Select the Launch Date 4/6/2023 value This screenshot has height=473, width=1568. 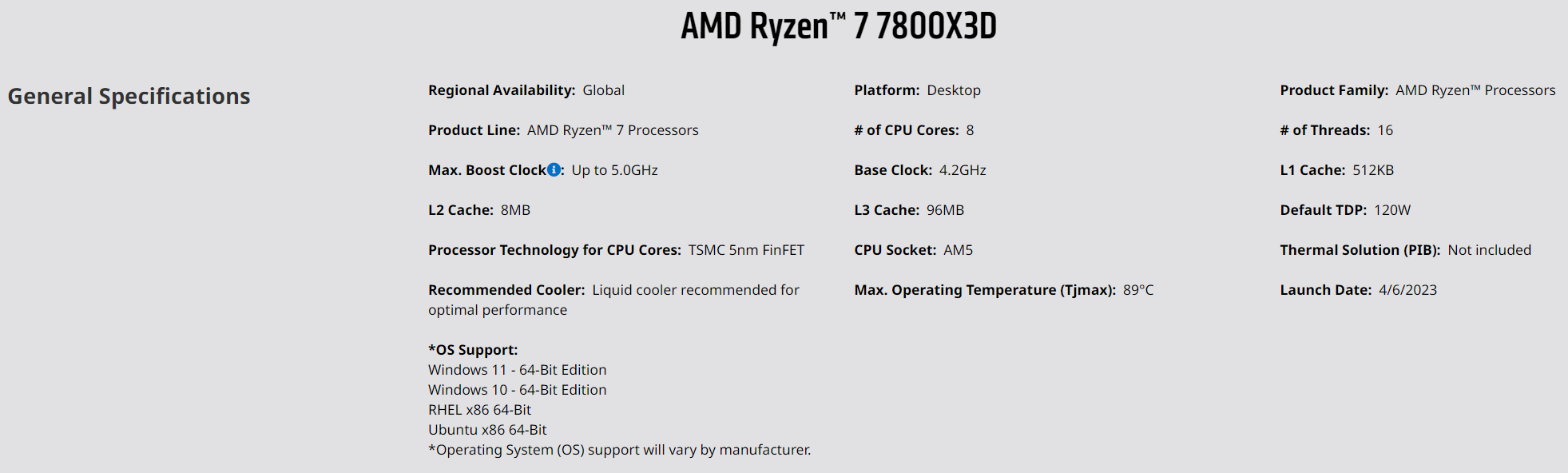[x=1407, y=290]
